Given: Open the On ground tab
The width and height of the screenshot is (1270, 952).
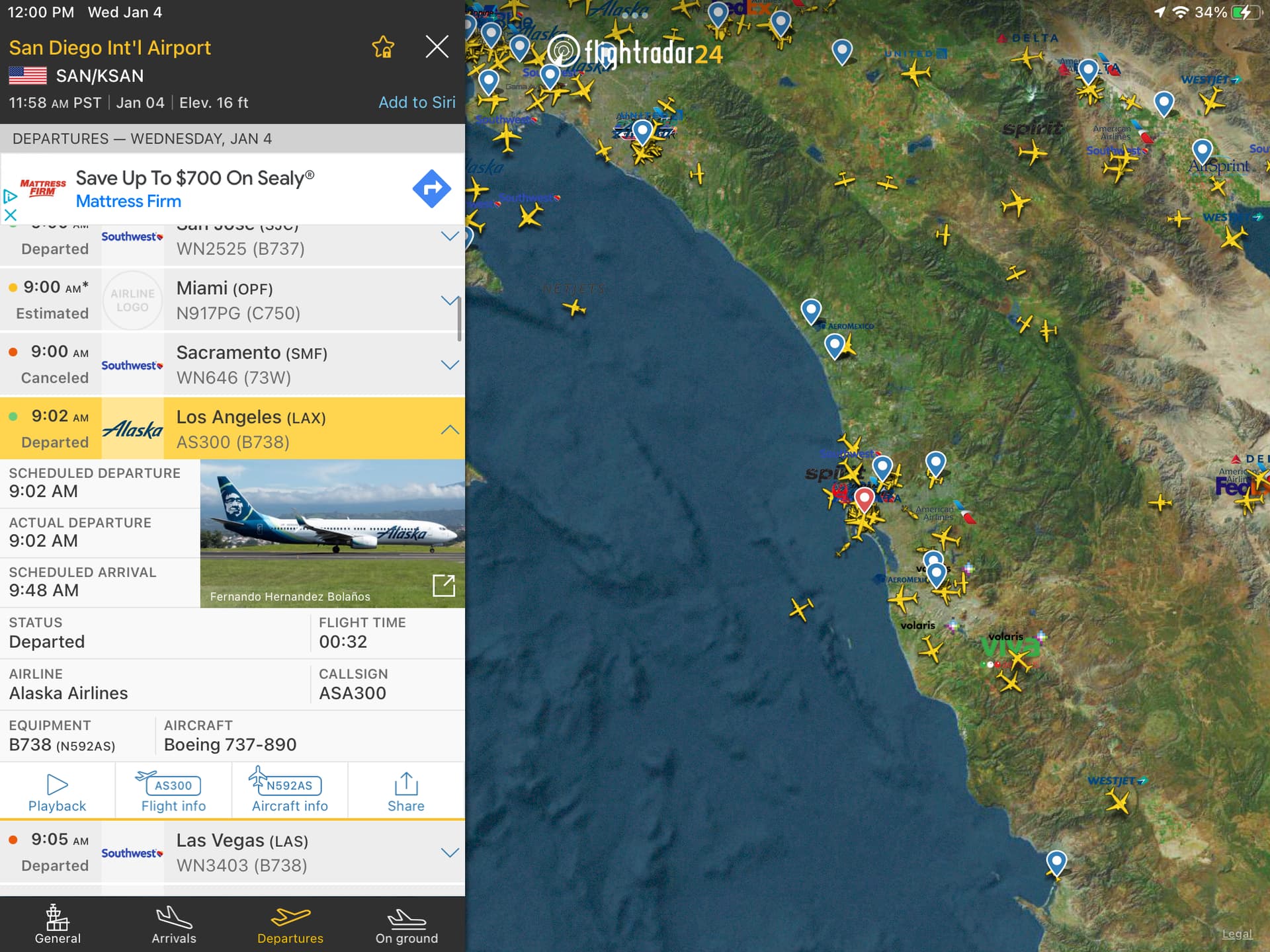Looking at the screenshot, I should [406, 924].
